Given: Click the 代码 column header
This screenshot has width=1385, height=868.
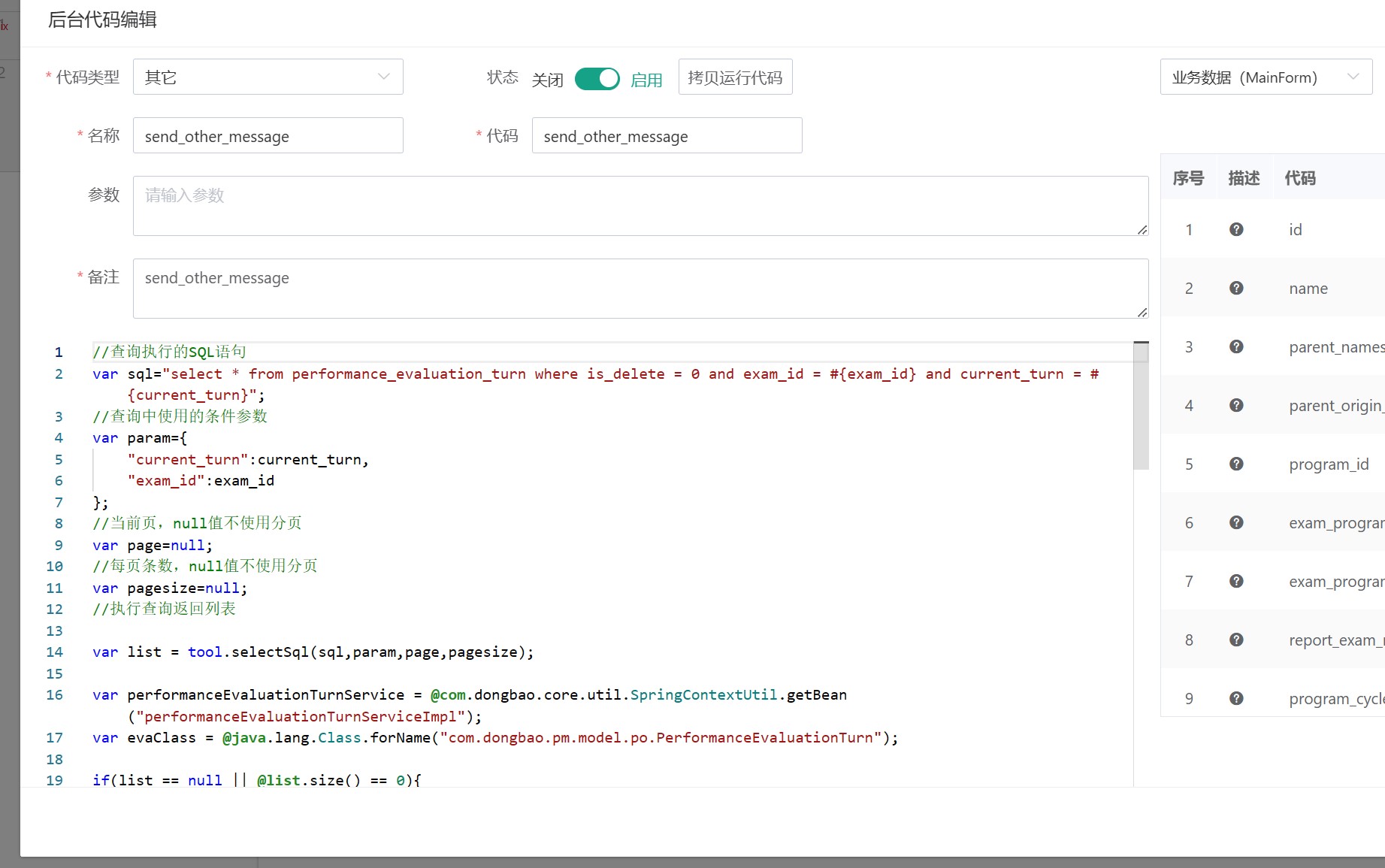Looking at the screenshot, I should pyautogui.click(x=1299, y=178).
